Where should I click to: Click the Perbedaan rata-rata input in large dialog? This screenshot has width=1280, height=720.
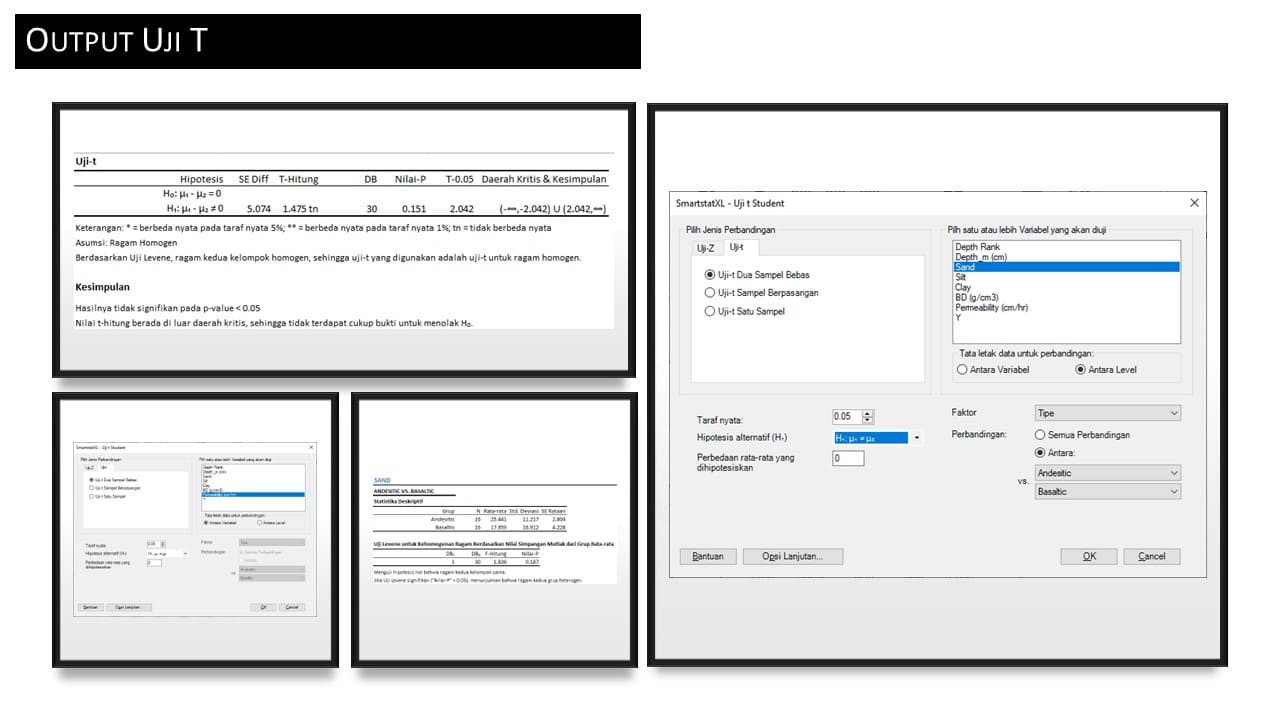coord(848,458)
